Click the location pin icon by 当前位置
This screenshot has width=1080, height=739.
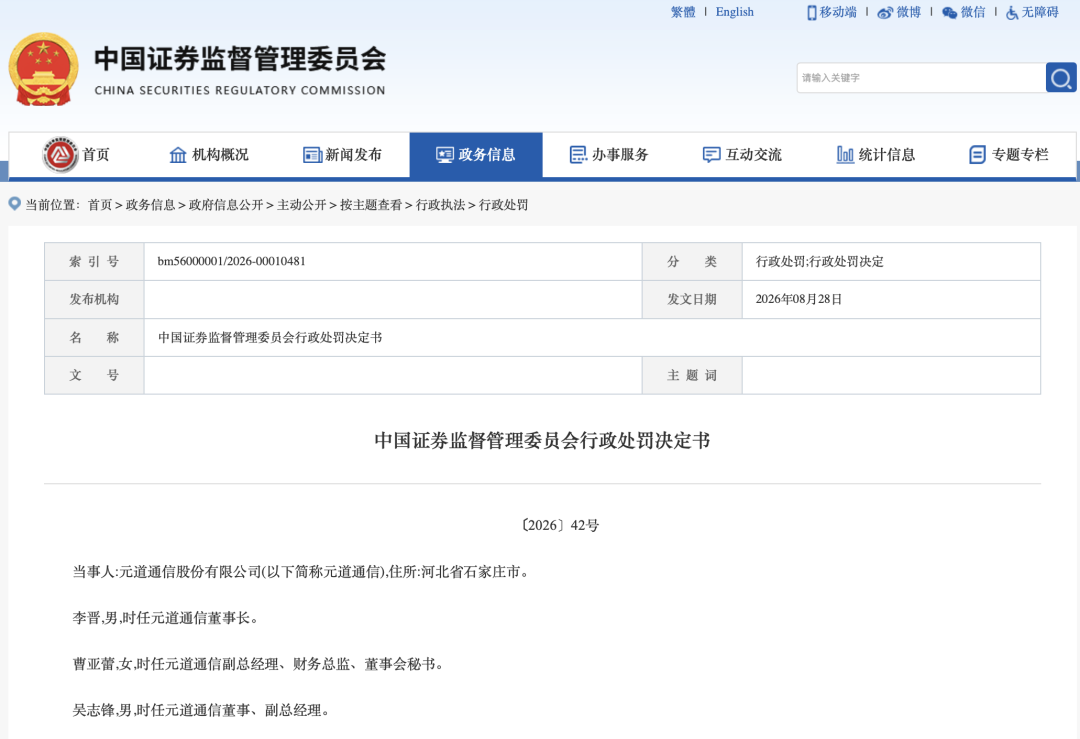point(14,204)
